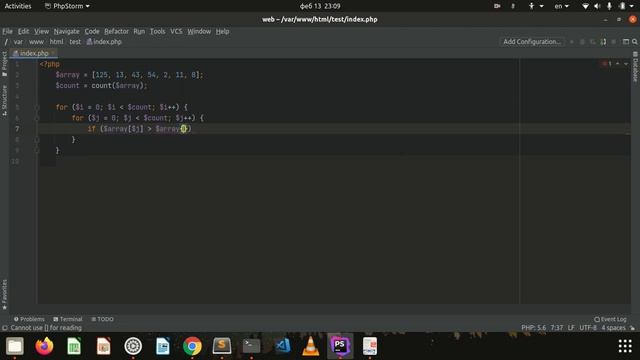Open the TODO tool window
Screen dimensions: 640x360
(x=102, y=319)
